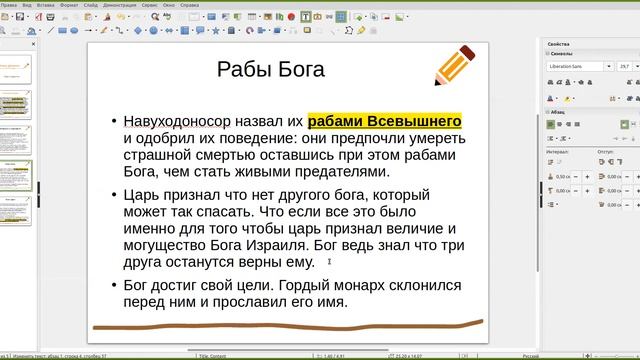This screenshot has width=640, height=360.
Task: Select the Callout speech bubble tool
Action: point(200,31)
